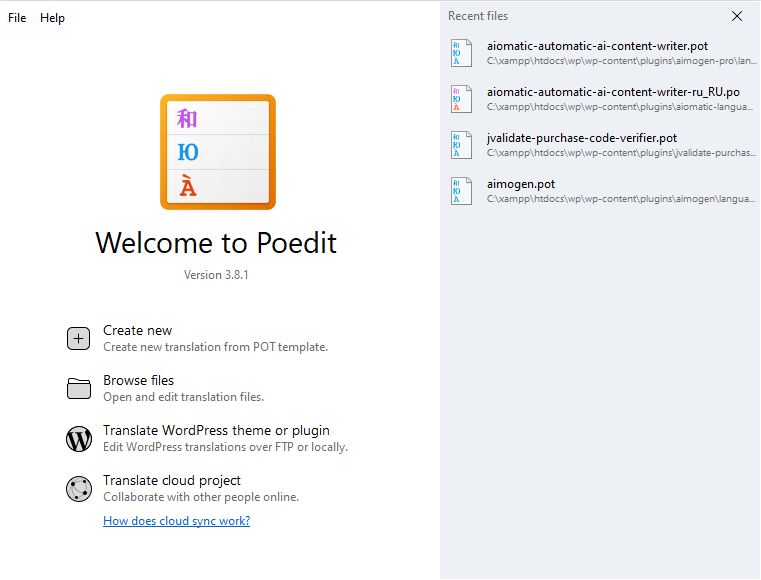Click the folder icon for Browse files
Screen dimensions: 761x580
pyautogui.click(x=79, y=389)
